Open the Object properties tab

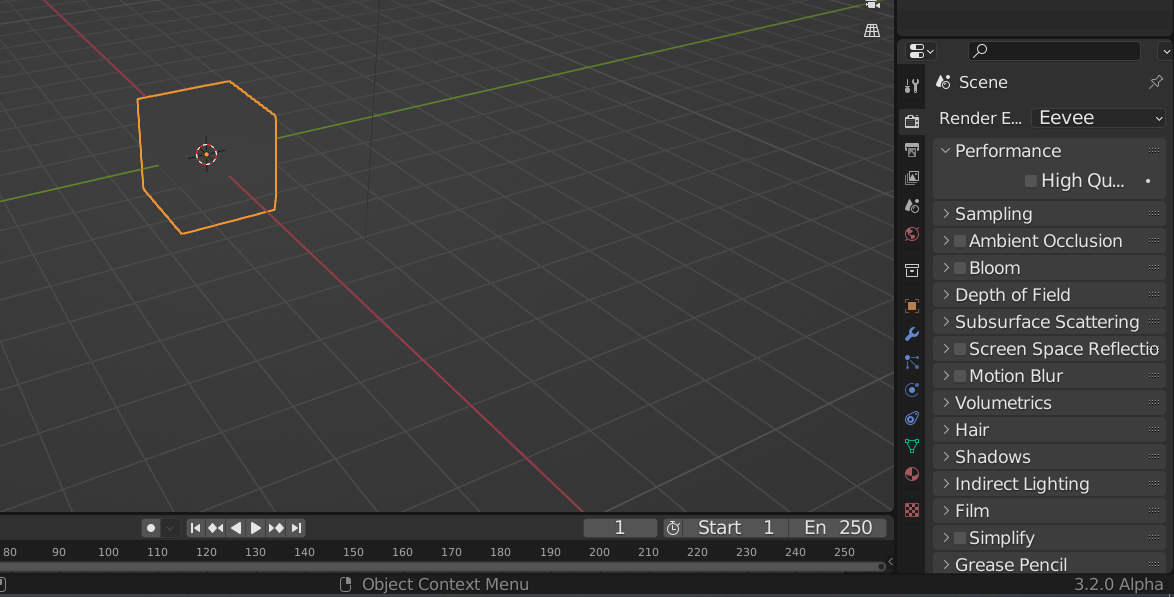pyautogui.click(x=911, y=306)
